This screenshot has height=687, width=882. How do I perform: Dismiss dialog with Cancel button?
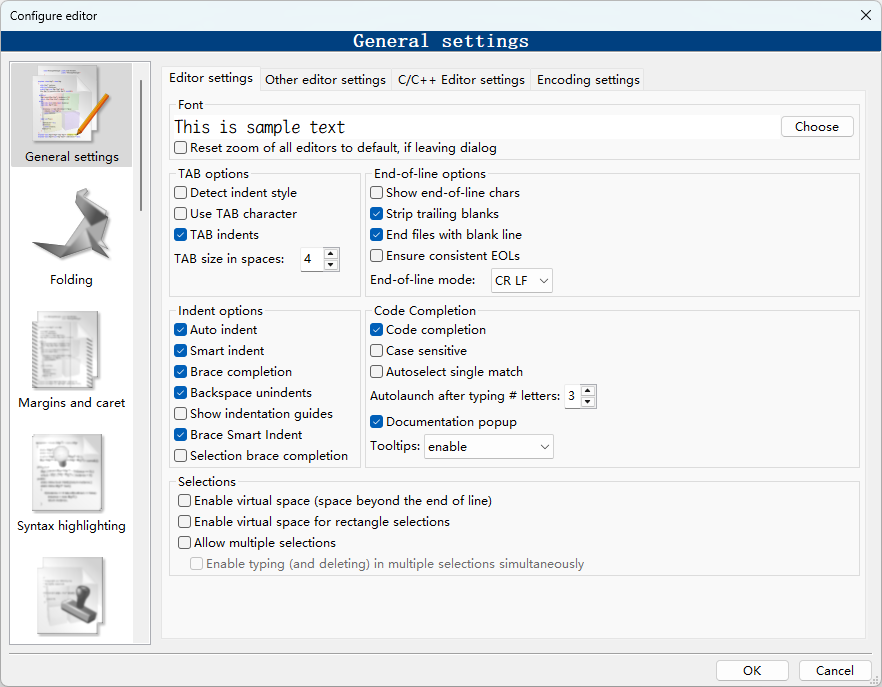pyautogui.click(x=835, y=670)
